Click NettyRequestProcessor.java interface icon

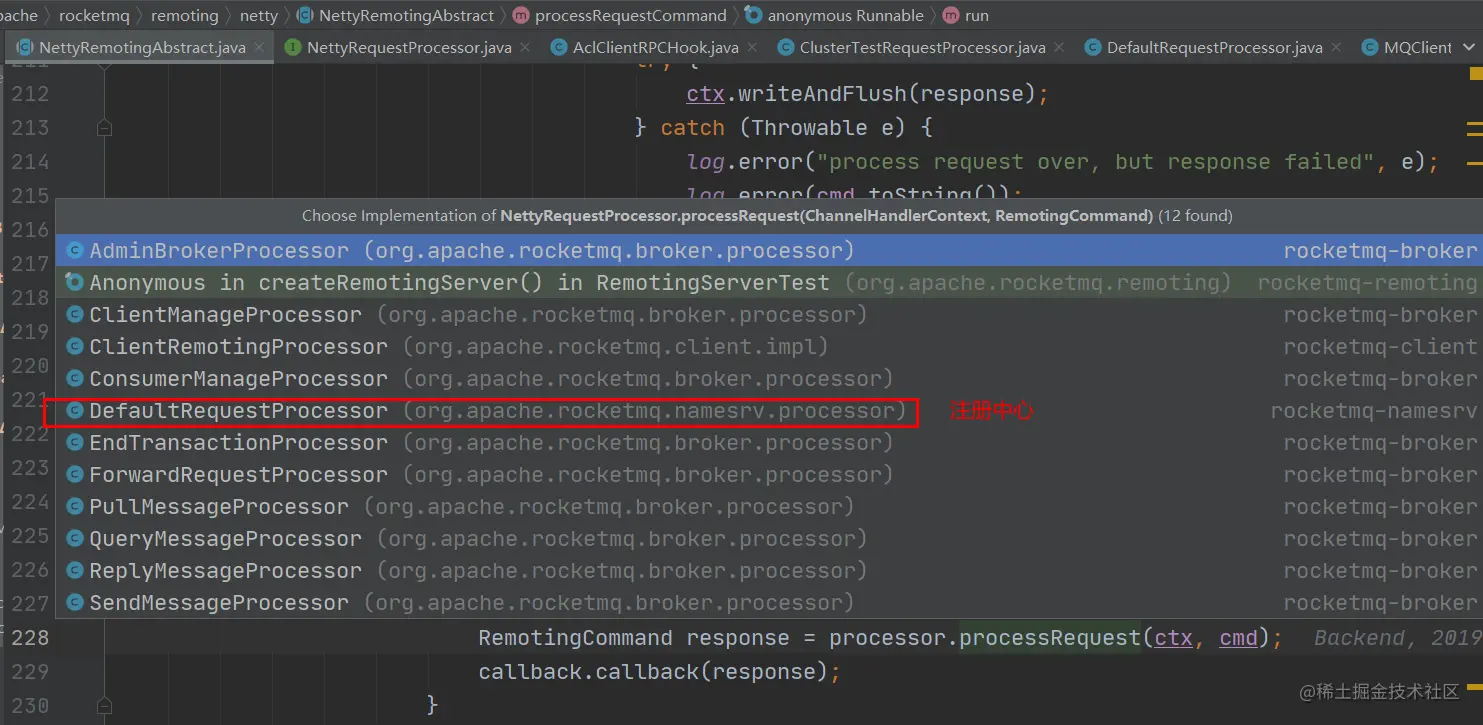(x=292, y=47)
